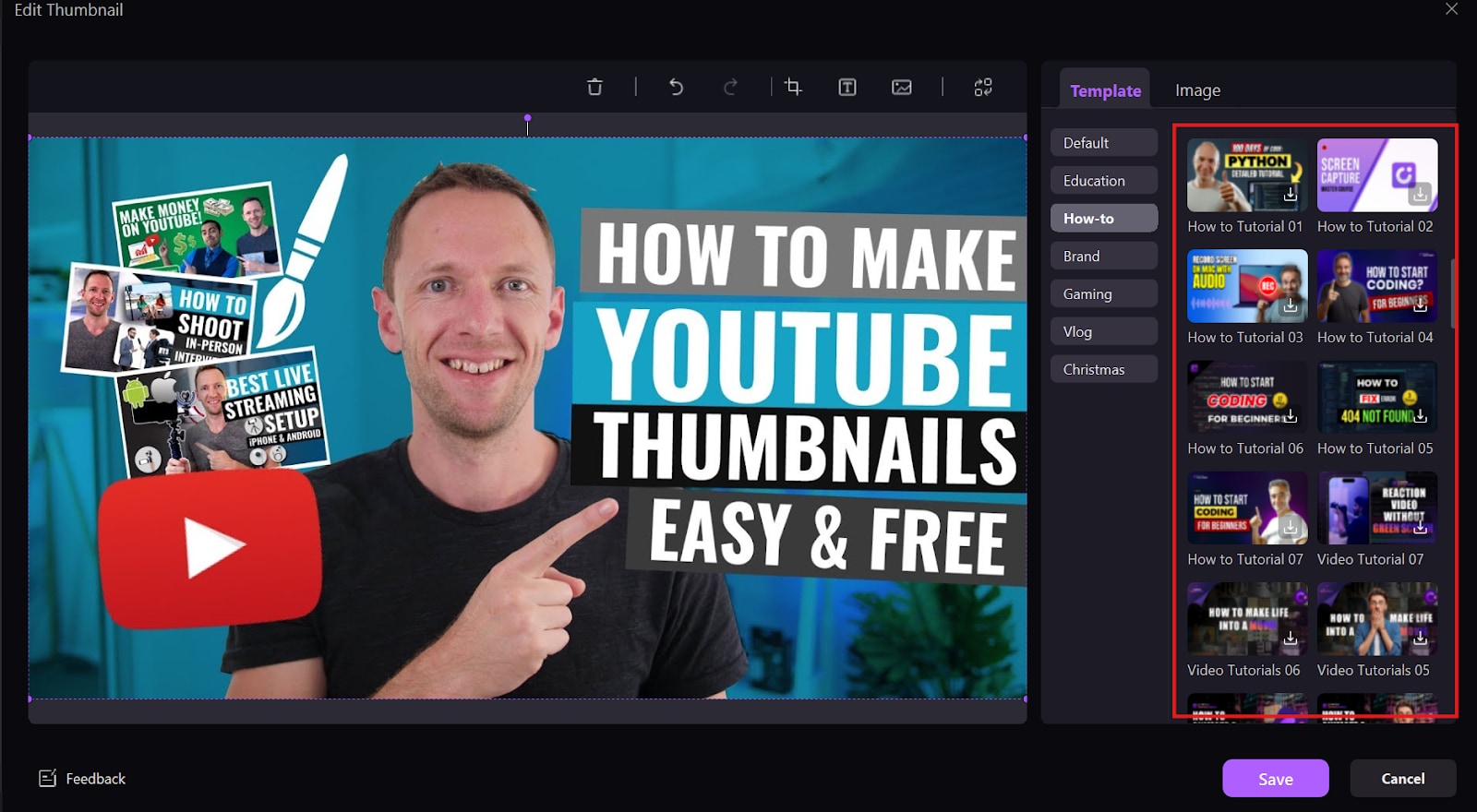The width and height of the screenshot is (1477, 812).
Task: Choose the How to Tutorial 02 thumbnail
Action: click(x=1377, y=175)
